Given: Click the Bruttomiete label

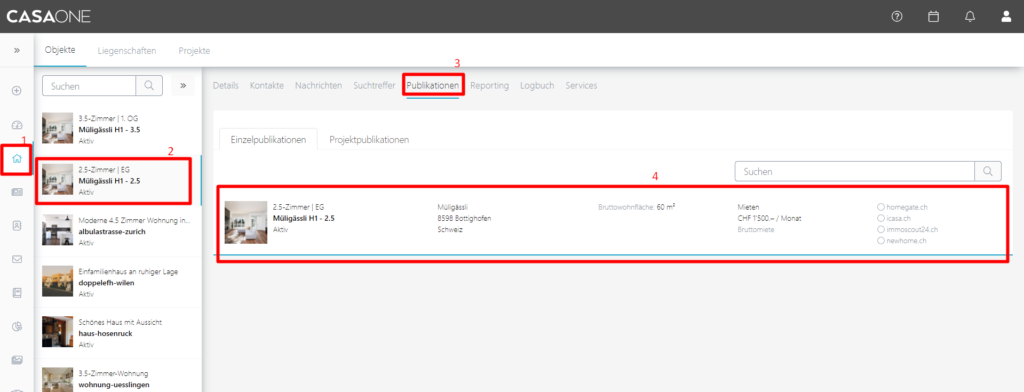Looking at the screenshot, I should coord(756,229).
